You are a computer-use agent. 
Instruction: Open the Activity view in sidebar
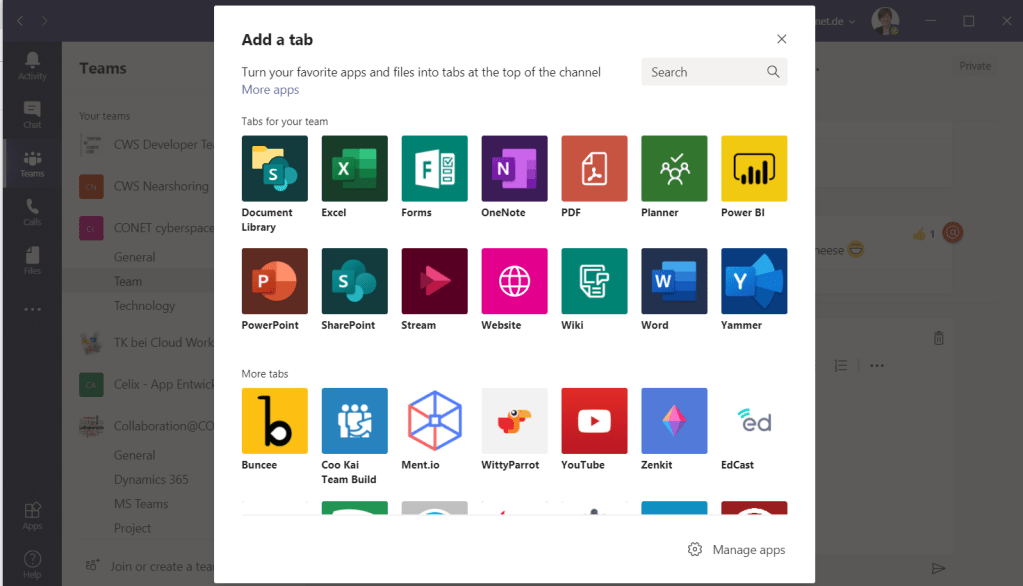tap(32, 66)
